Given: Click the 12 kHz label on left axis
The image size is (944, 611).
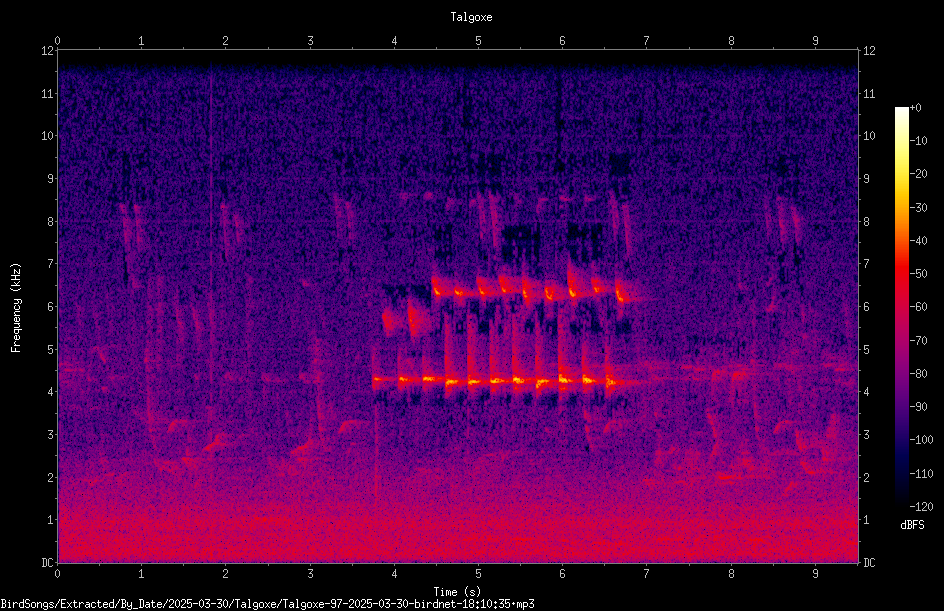Looking at the screenshot, I should coord(48,51).
